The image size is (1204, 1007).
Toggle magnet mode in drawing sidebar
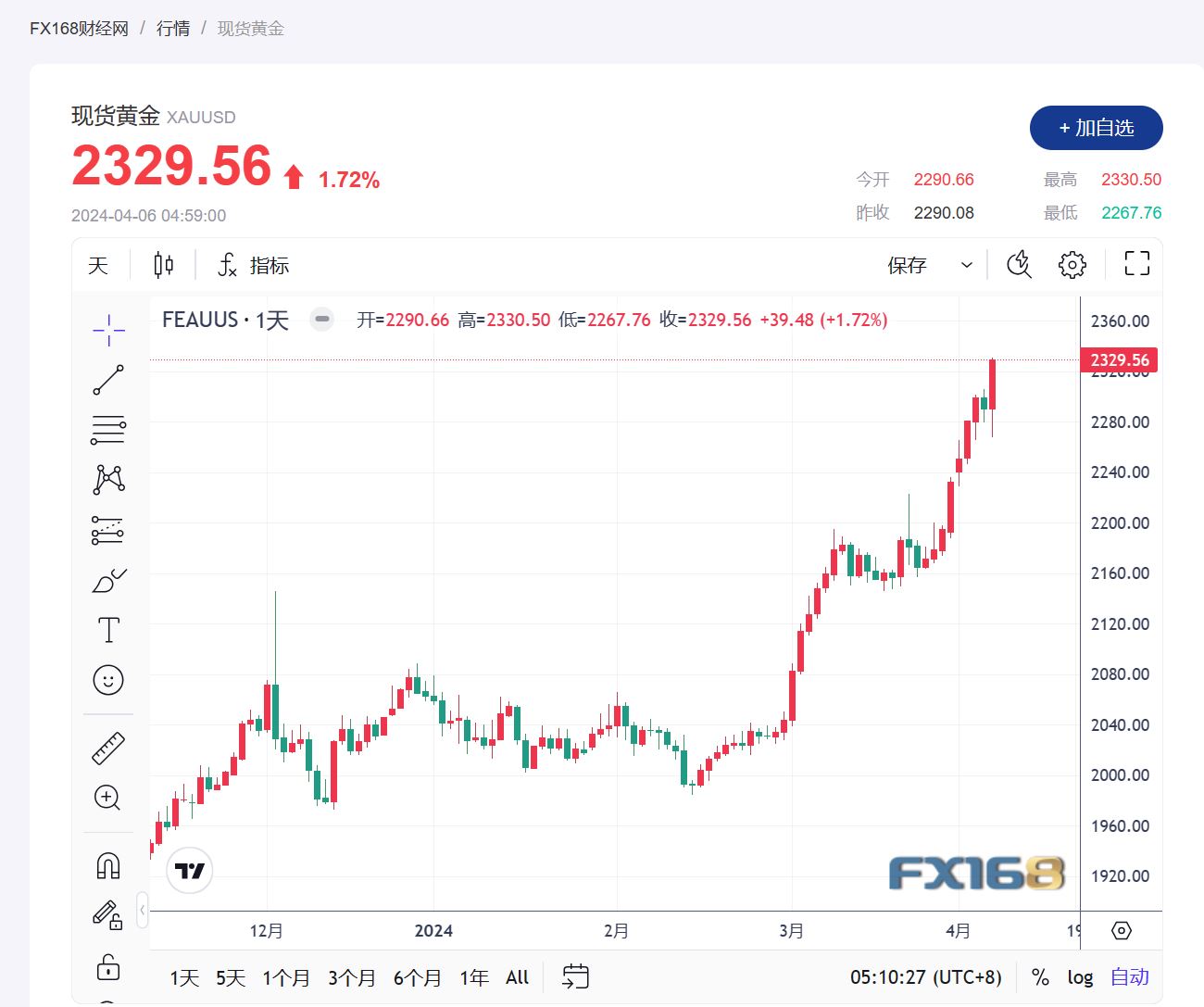coord(108,863)
